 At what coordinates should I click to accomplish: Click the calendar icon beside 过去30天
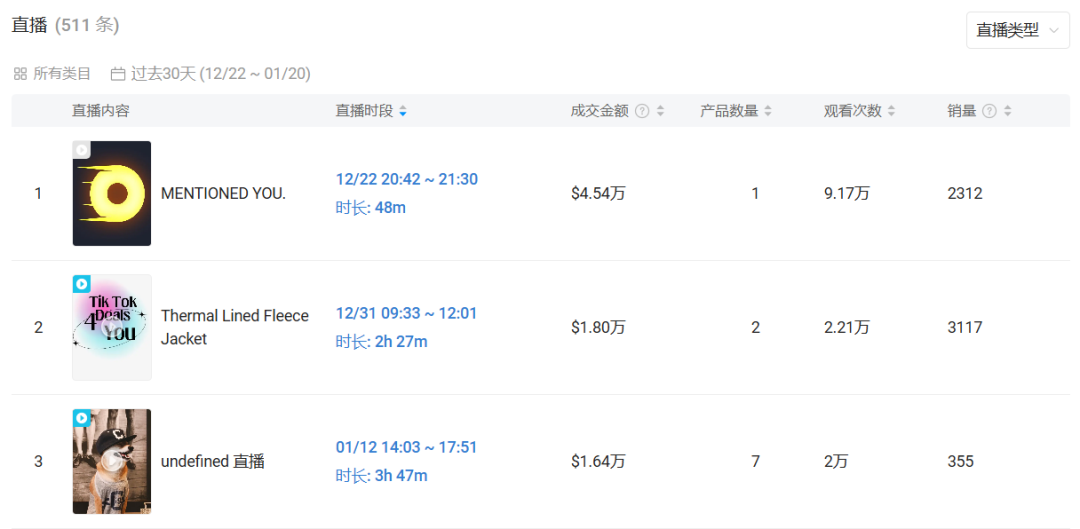point(118,73)
